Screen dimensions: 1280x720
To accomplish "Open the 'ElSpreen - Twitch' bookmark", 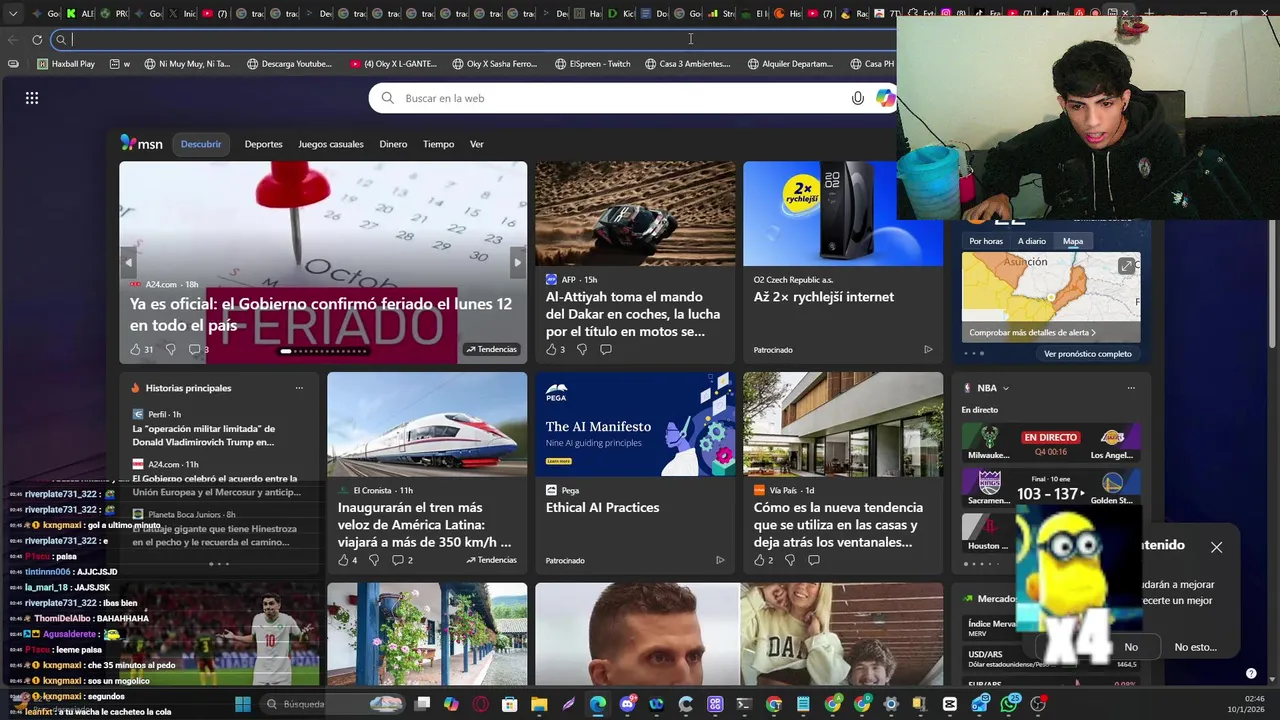I will point(592,64).
